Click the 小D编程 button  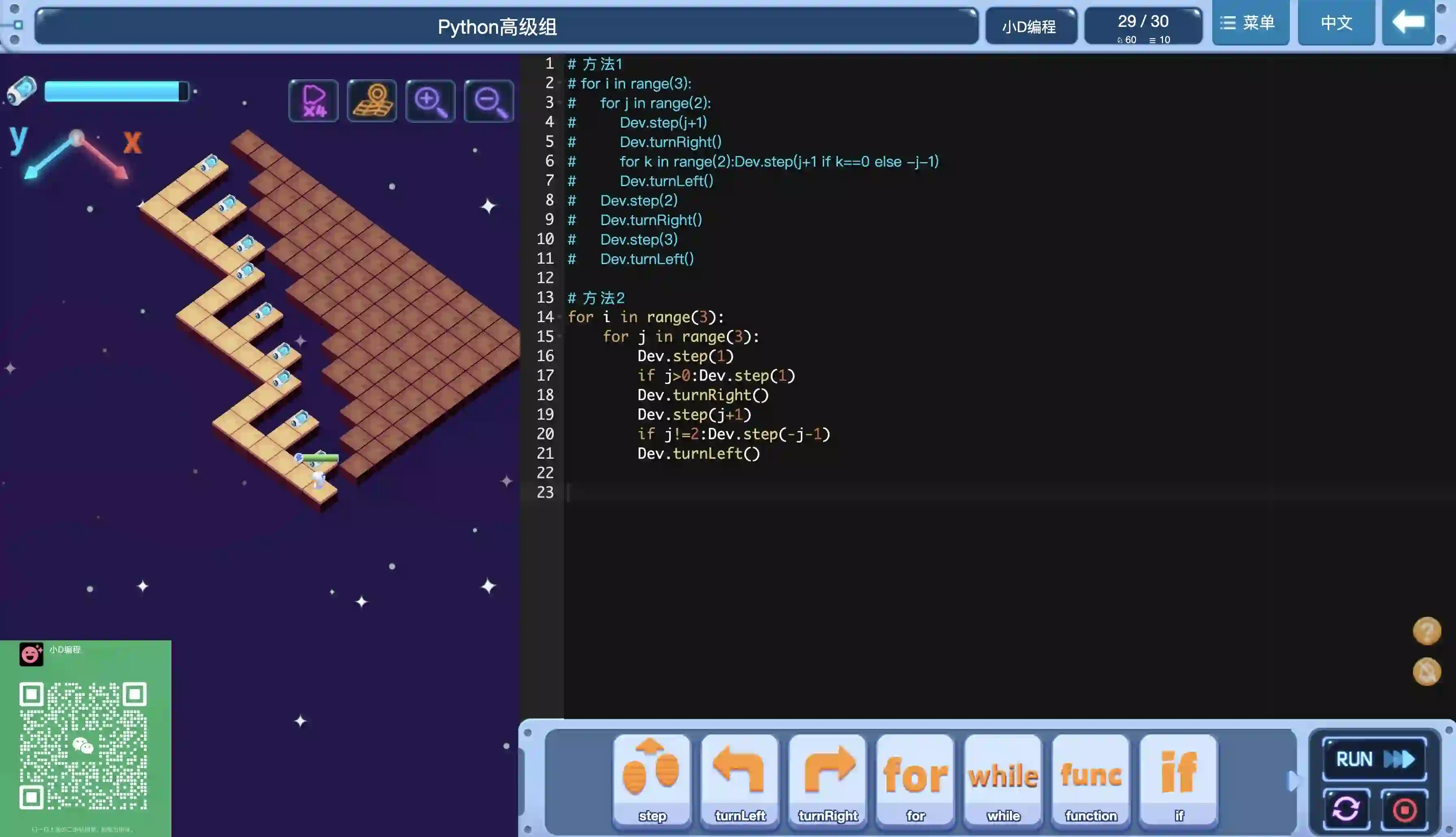(1030, 26)
